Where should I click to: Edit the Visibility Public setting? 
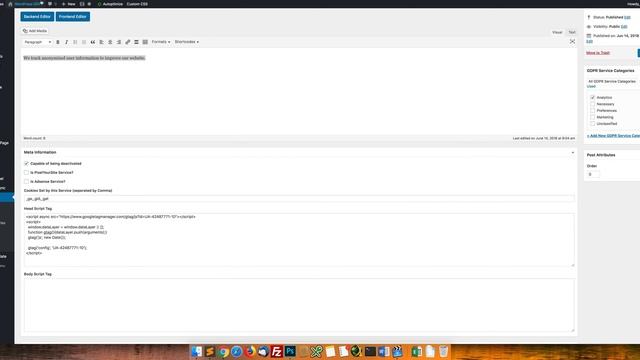(x=624, y=27)
